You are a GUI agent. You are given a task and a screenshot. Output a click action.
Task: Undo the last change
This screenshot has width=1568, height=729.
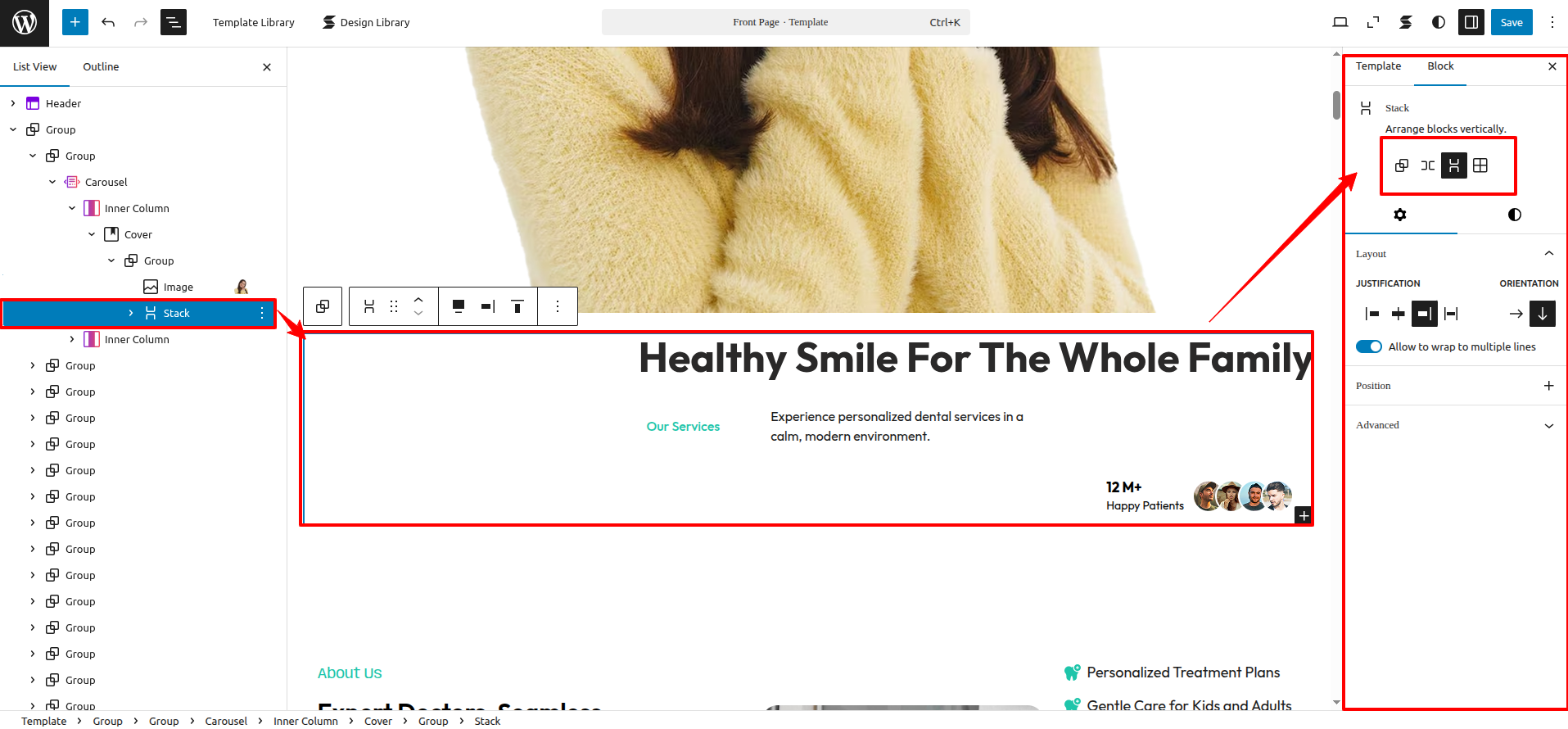108,22
